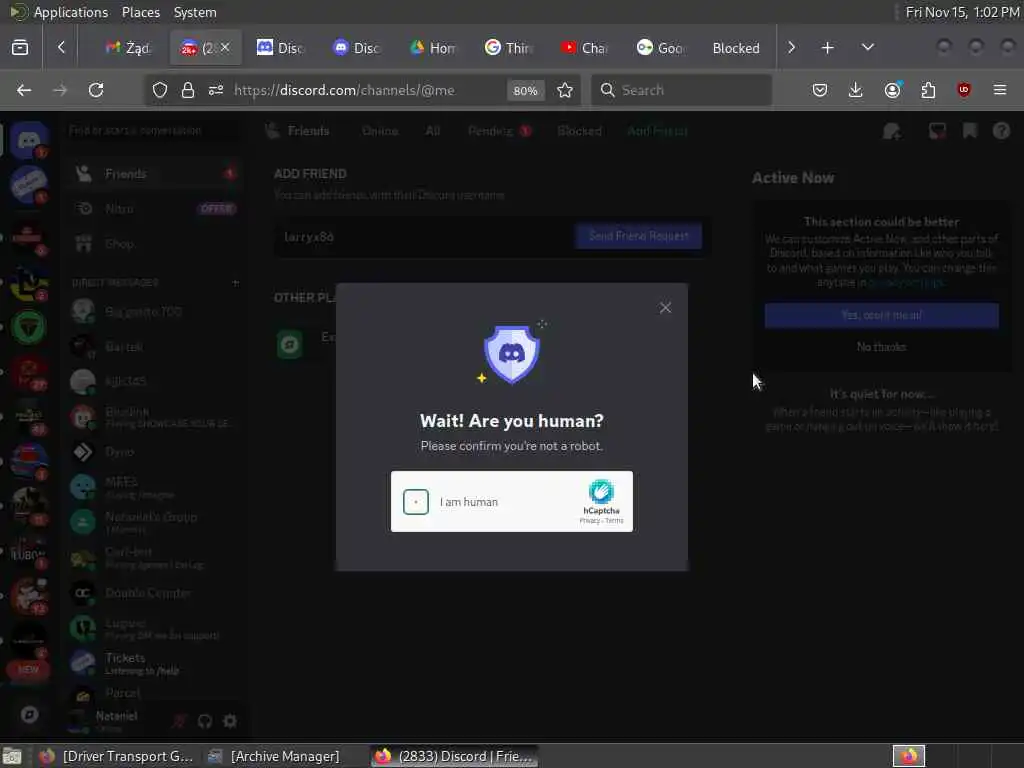Open the Firefox hamburger menu
Screen dimensions: 1024x768
[x=1000, y=90]
